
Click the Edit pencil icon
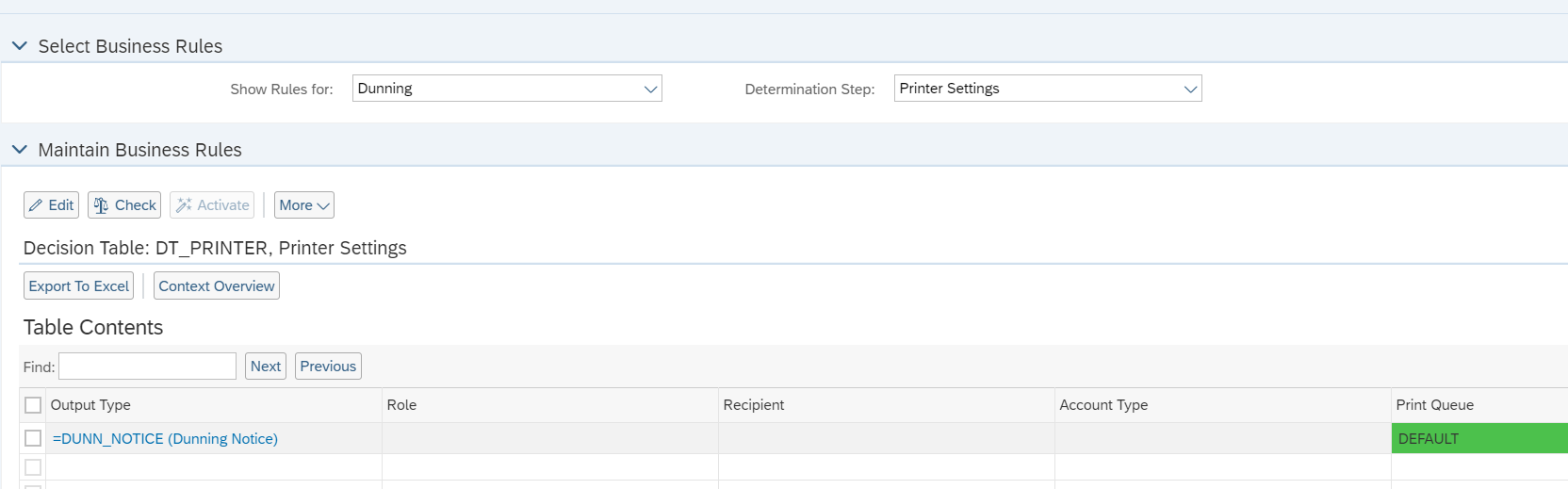coord(36,205)
